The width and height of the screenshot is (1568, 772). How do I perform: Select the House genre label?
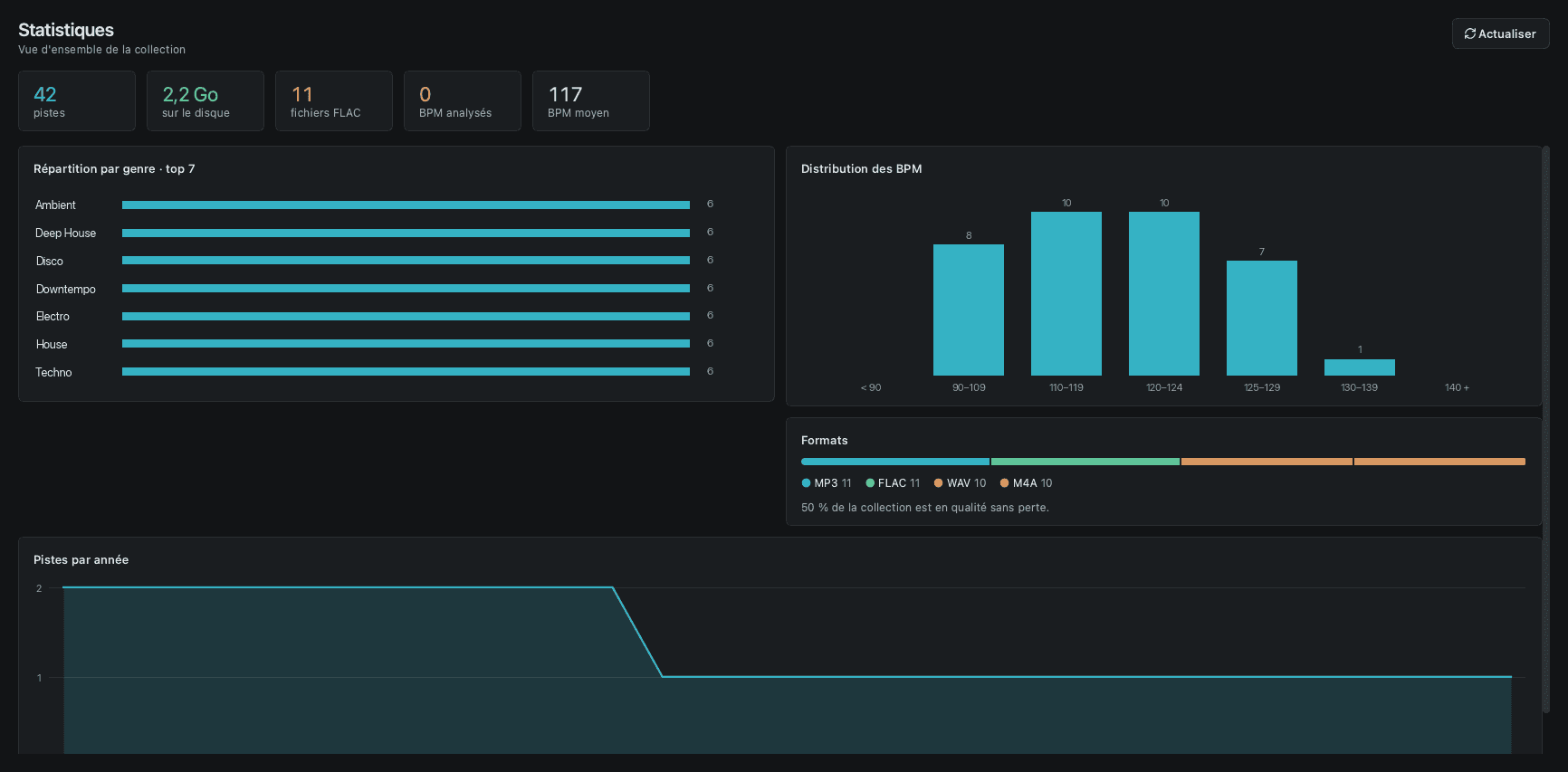[x=52, y=345]
